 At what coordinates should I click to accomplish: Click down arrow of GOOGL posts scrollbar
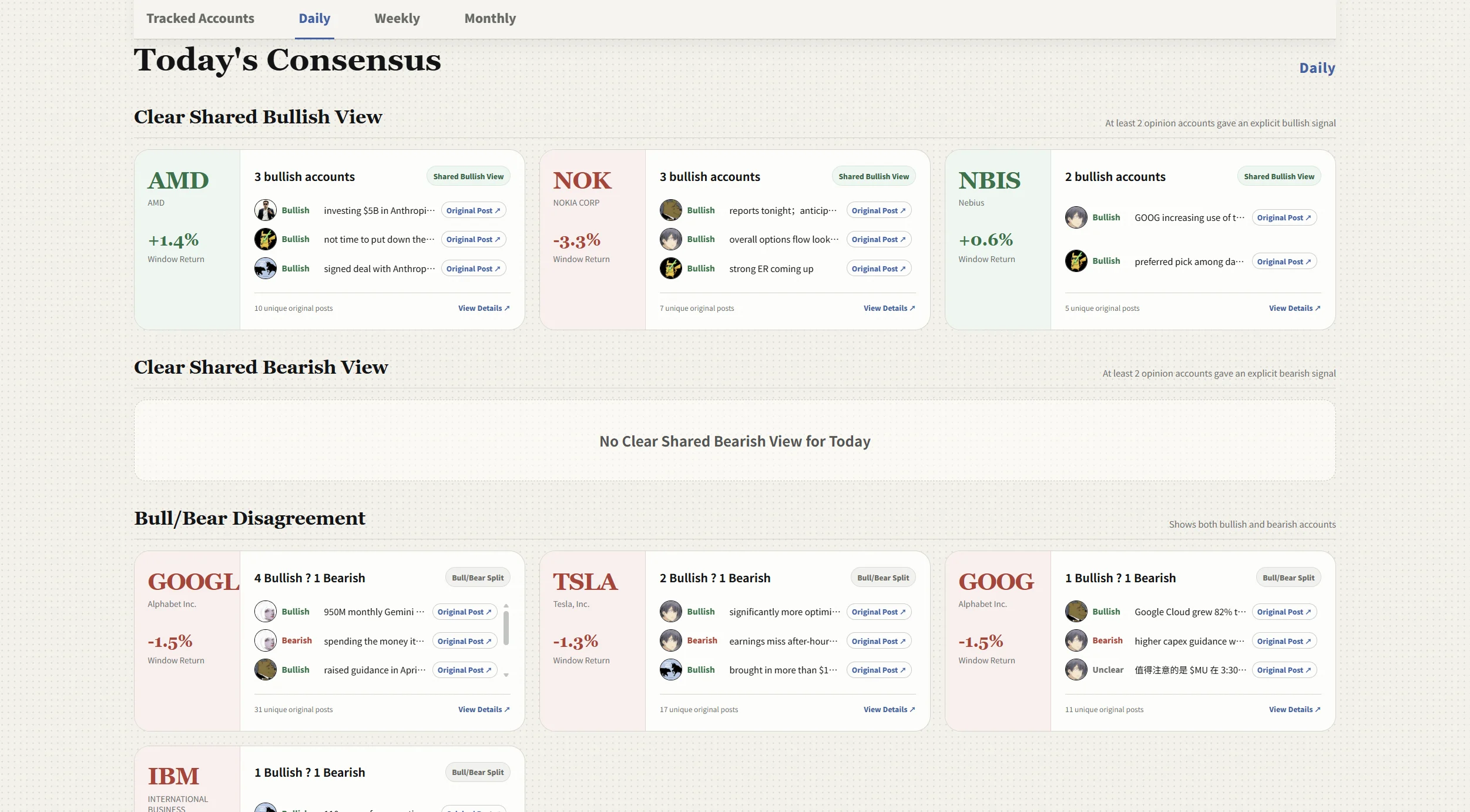click(x=506, y=675)
